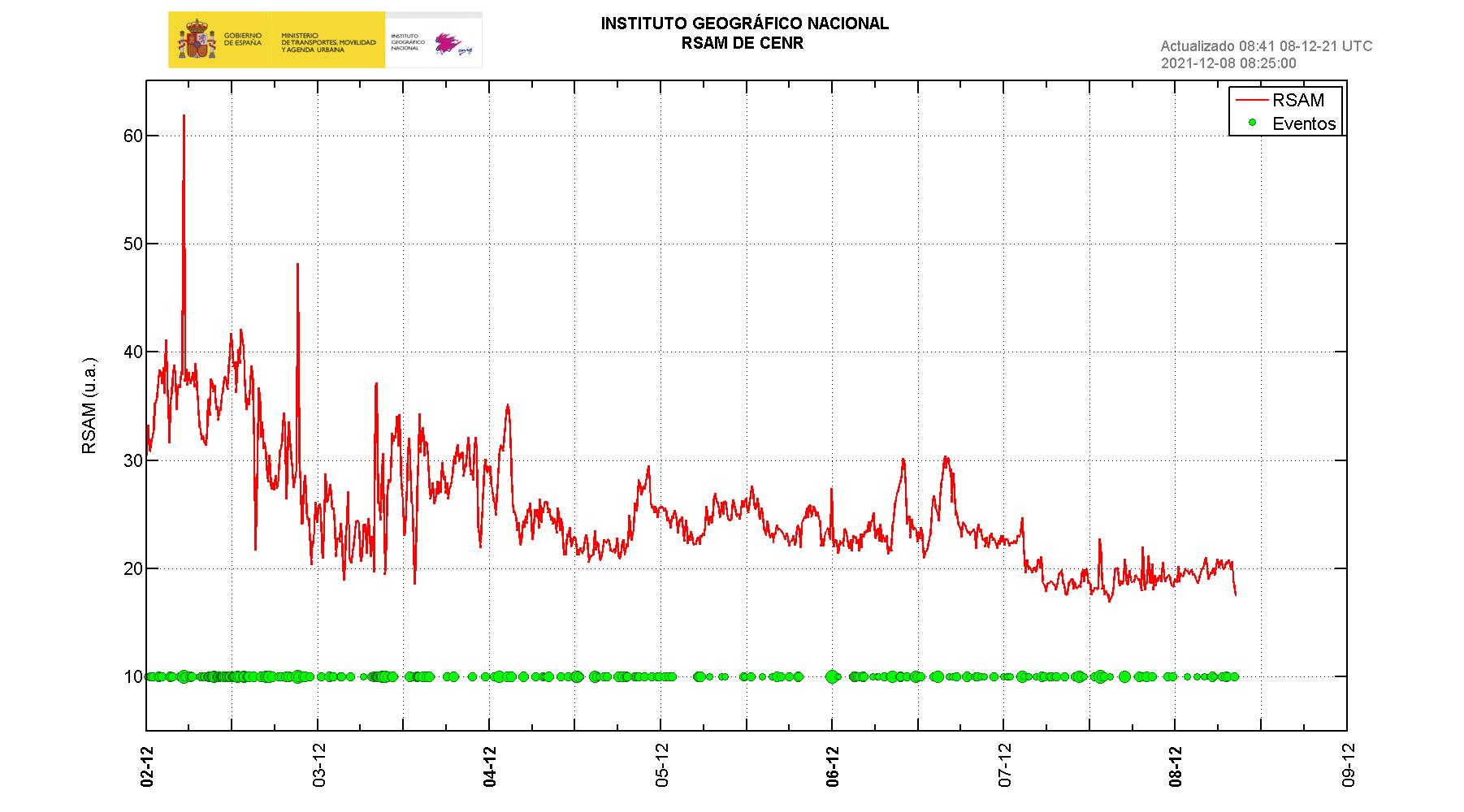
Task: Click the 02-12 date tick label
Action: pyautogui.click(x=147, y=765)
